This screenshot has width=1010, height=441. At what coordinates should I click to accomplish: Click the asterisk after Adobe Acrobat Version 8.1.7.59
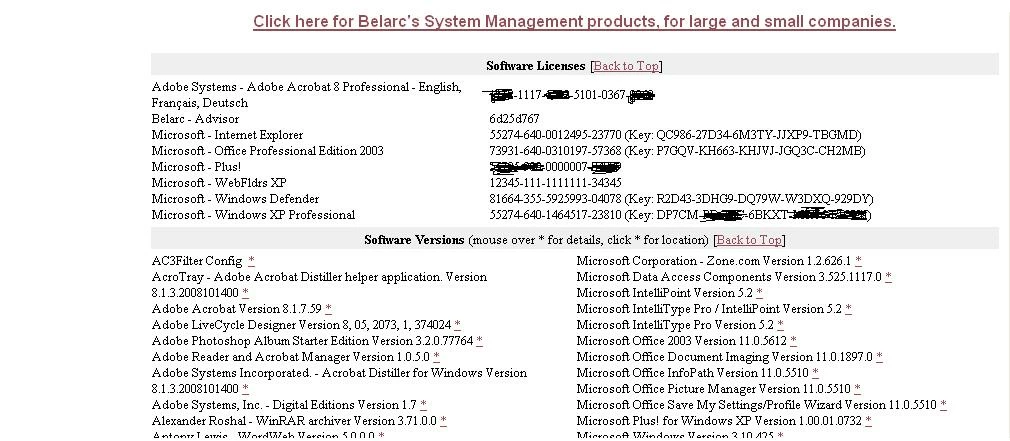(329, 309)
